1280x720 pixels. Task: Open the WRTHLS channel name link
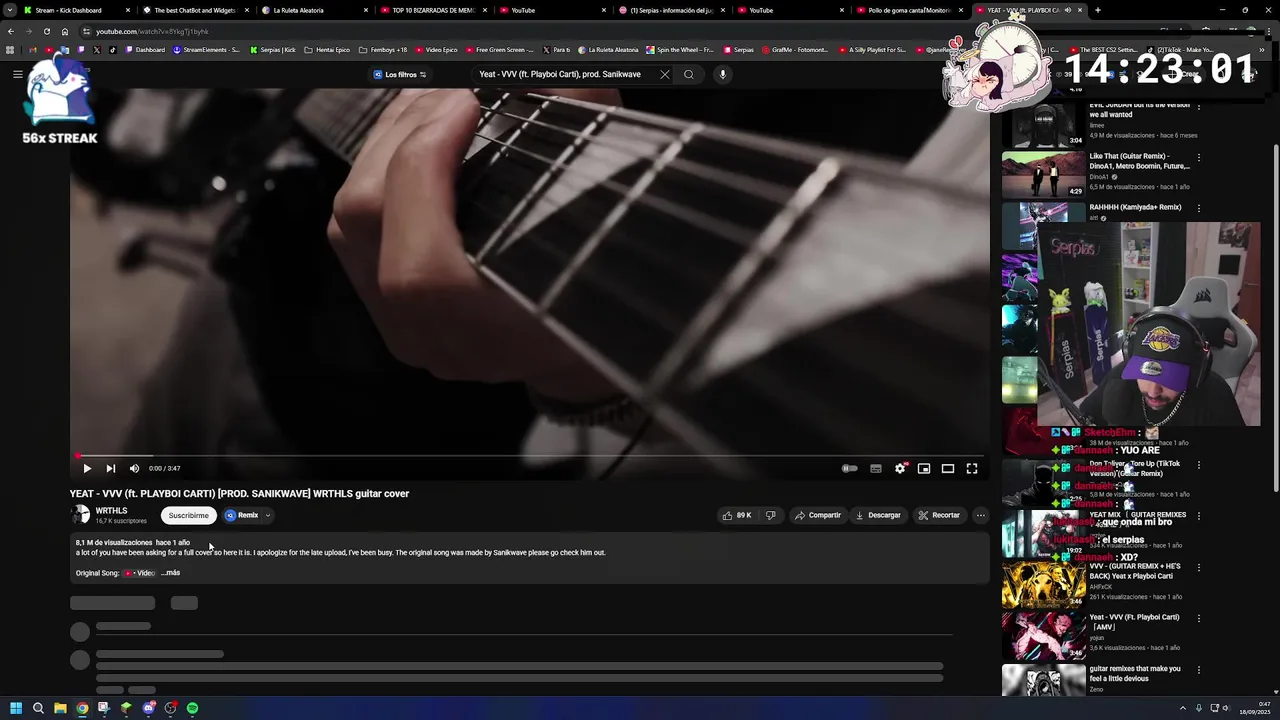tap(111, 511)
